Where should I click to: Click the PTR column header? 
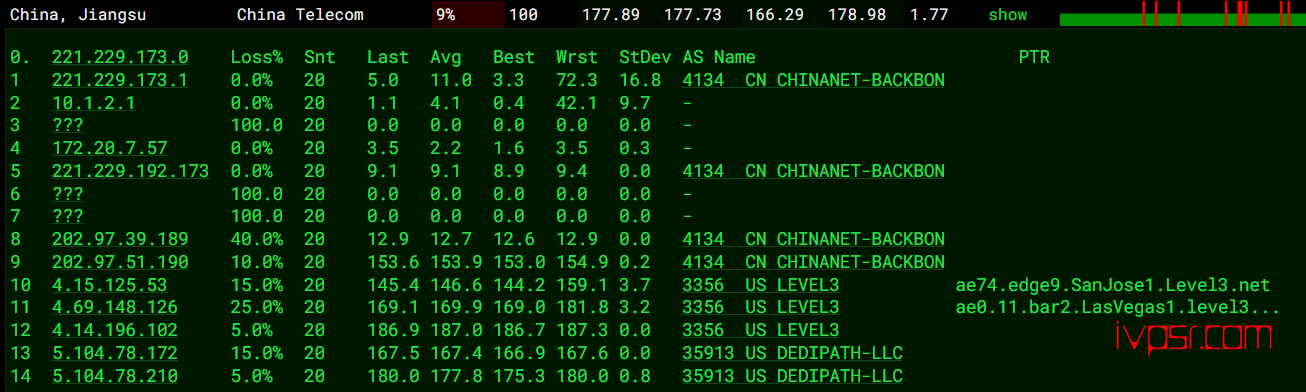tap(1034, 57)
